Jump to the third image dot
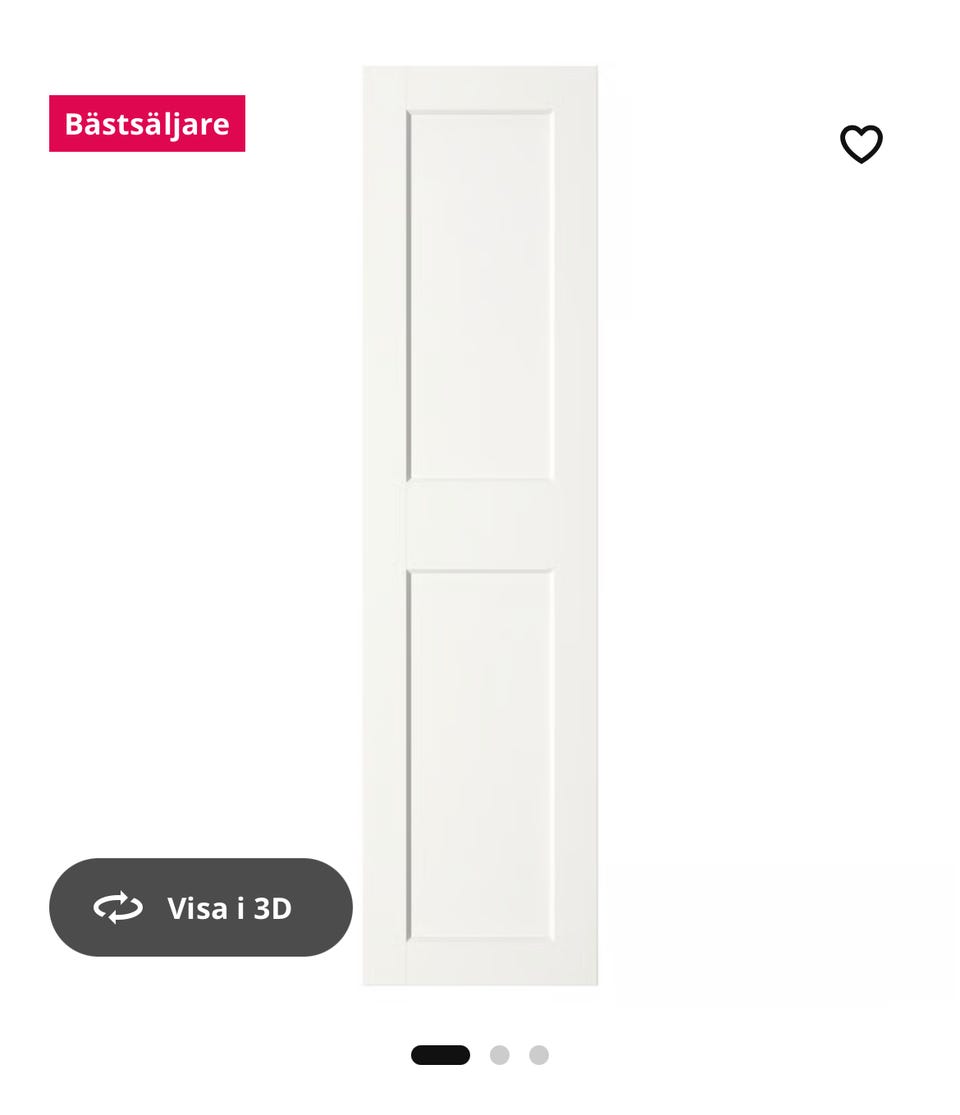 tap(539, 1055)
